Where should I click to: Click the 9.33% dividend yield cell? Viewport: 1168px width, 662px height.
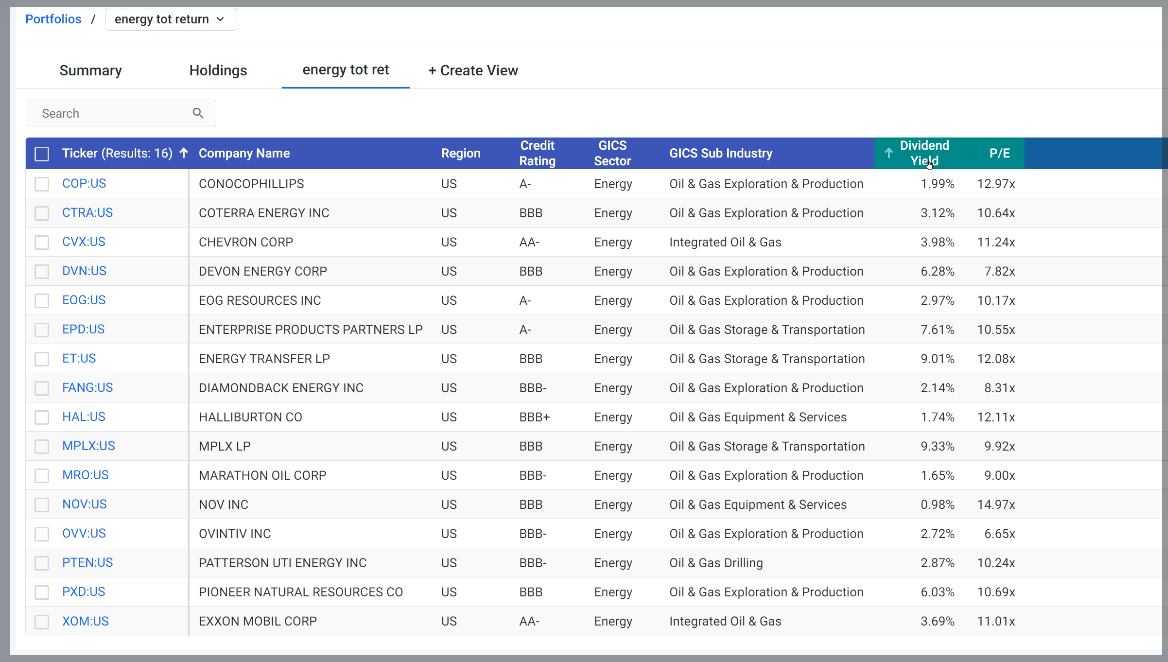point(937,446)
